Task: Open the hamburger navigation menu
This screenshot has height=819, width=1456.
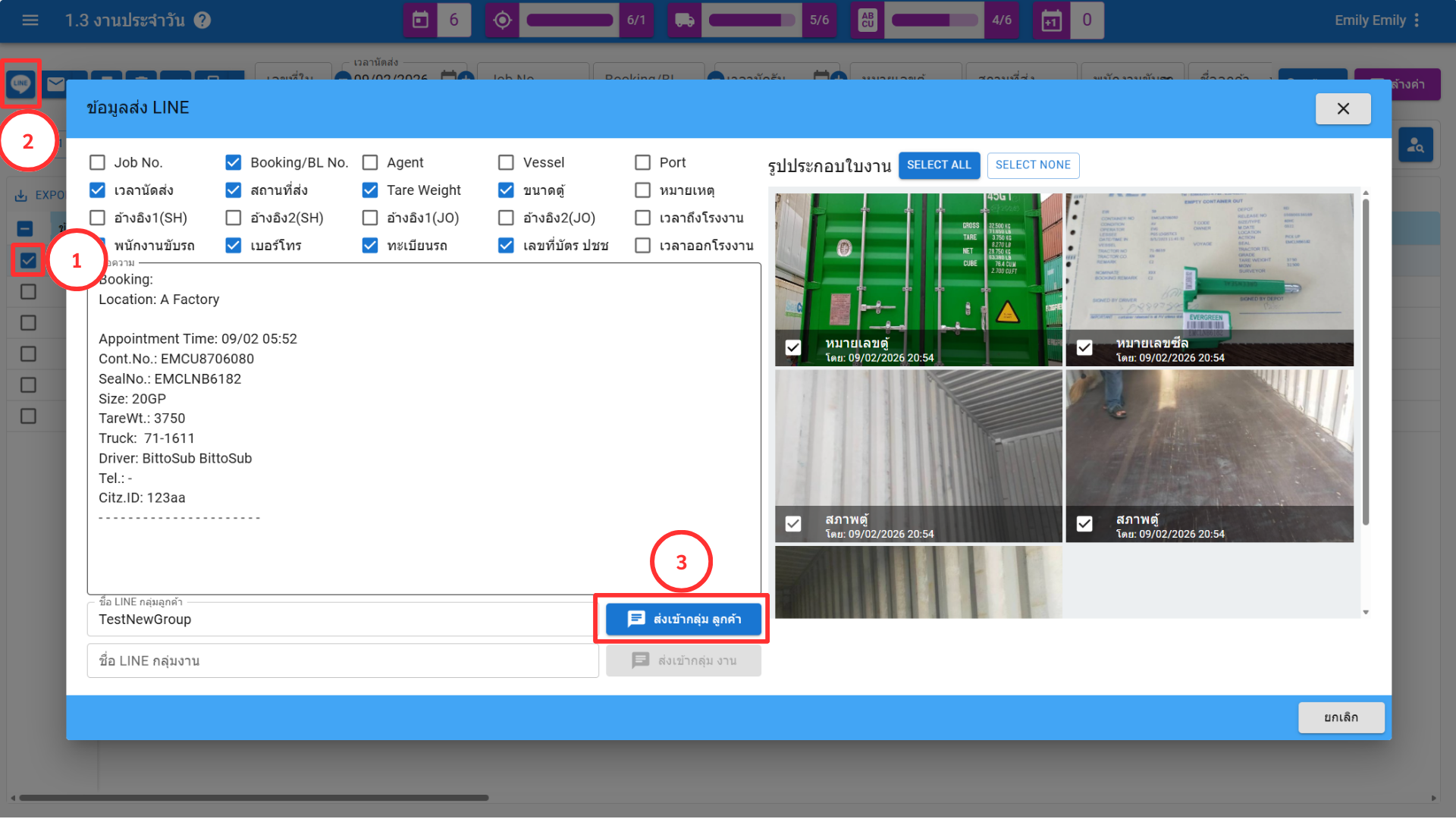Action: (x=30, y=20)
